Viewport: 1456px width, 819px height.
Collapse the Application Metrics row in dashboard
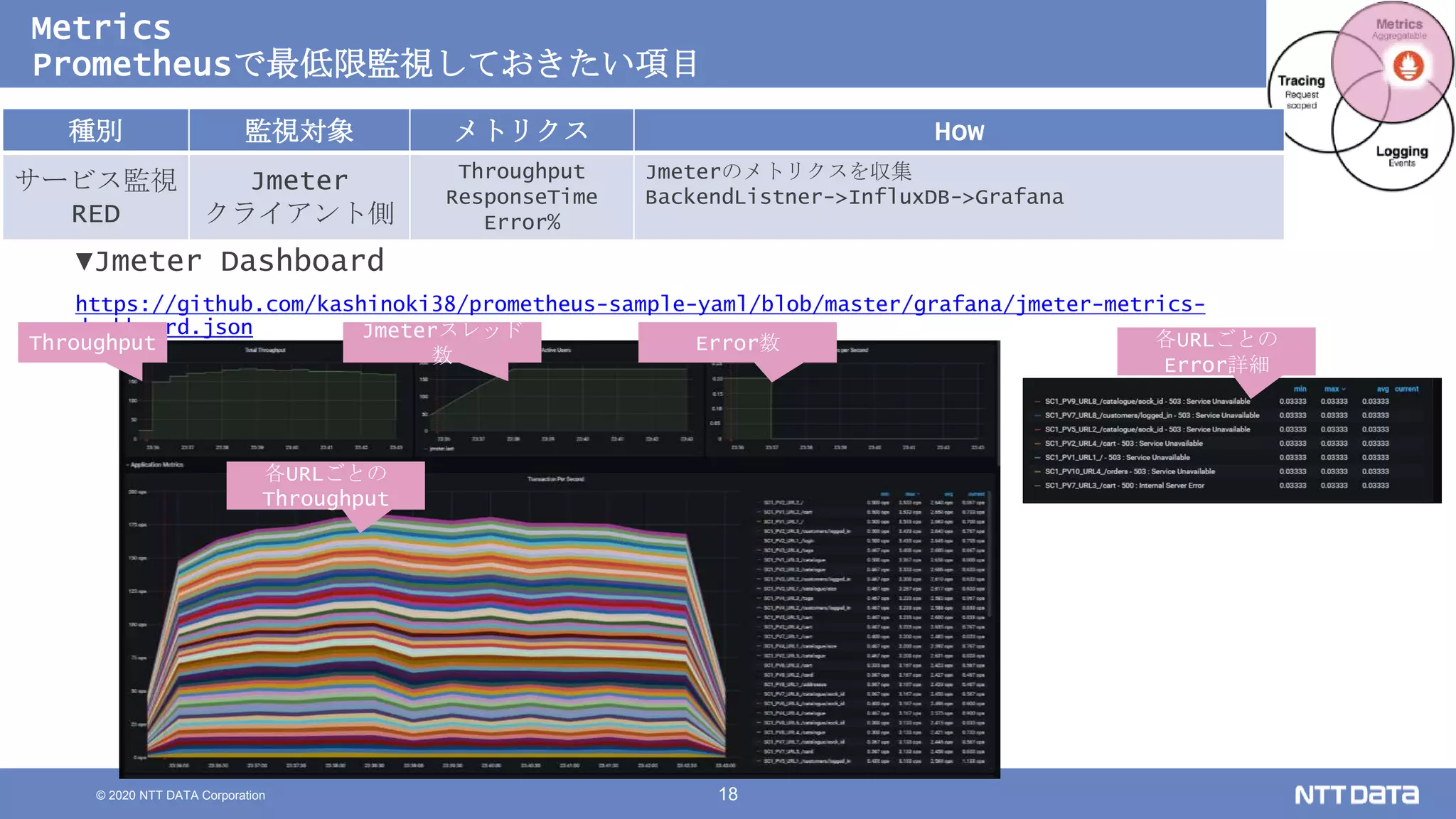click(155, 464)
